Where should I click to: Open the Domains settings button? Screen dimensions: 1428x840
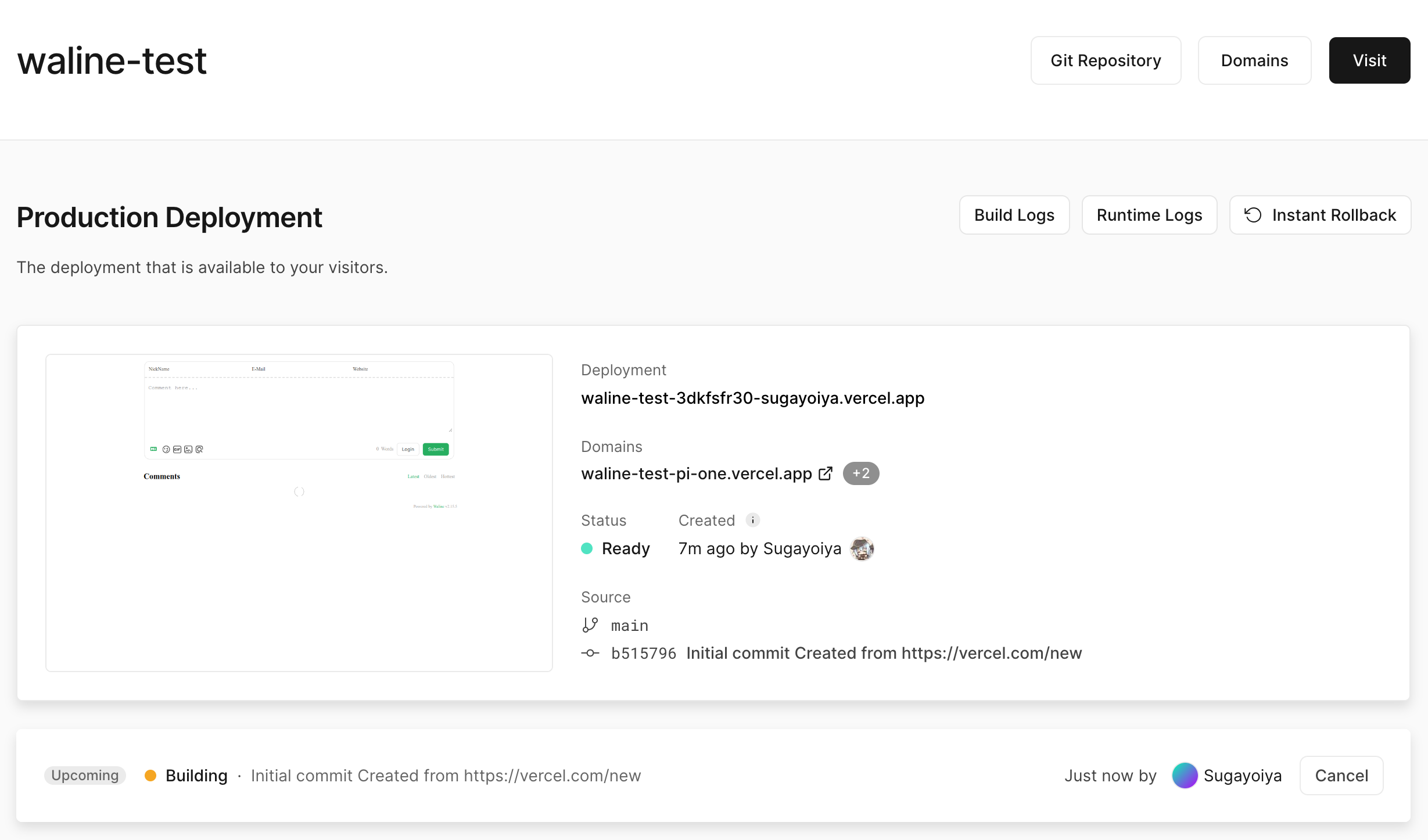[1254, 60]
